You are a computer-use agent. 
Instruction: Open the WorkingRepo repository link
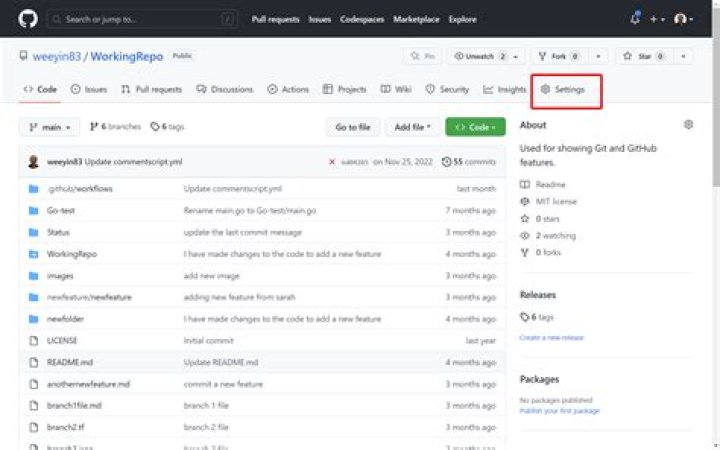click(127, 56)
